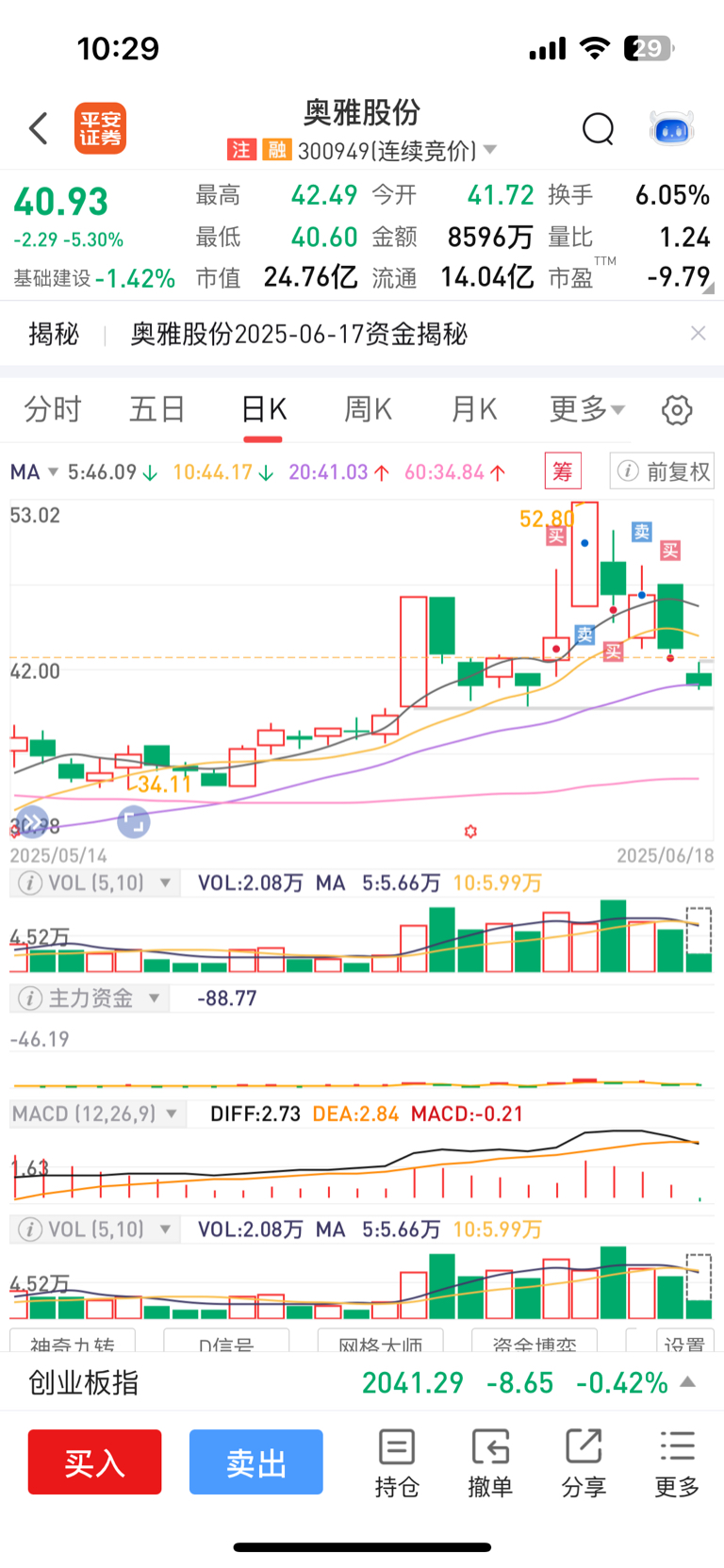Tap the red 买入 button
The height and width of the screenshot is (1568, 724).
[x=94, y=1461]
